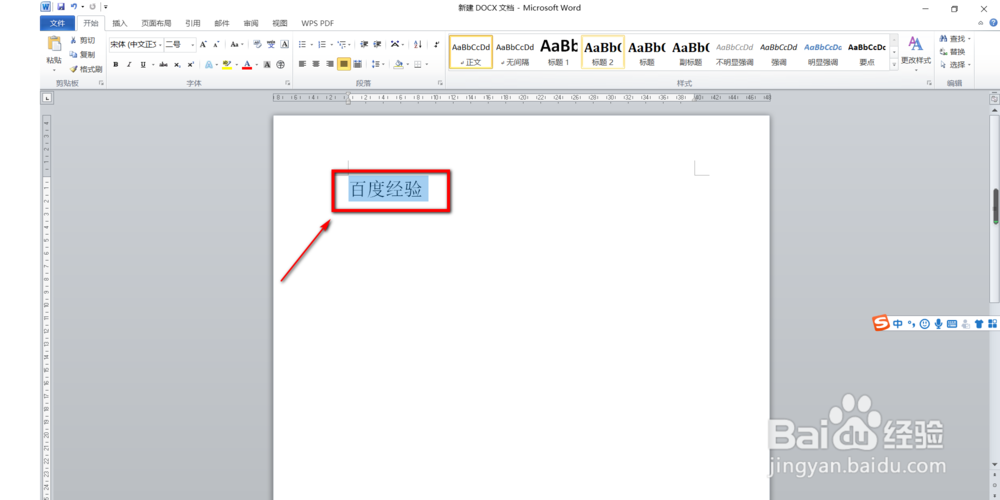Apply red font color

(247, 64)
